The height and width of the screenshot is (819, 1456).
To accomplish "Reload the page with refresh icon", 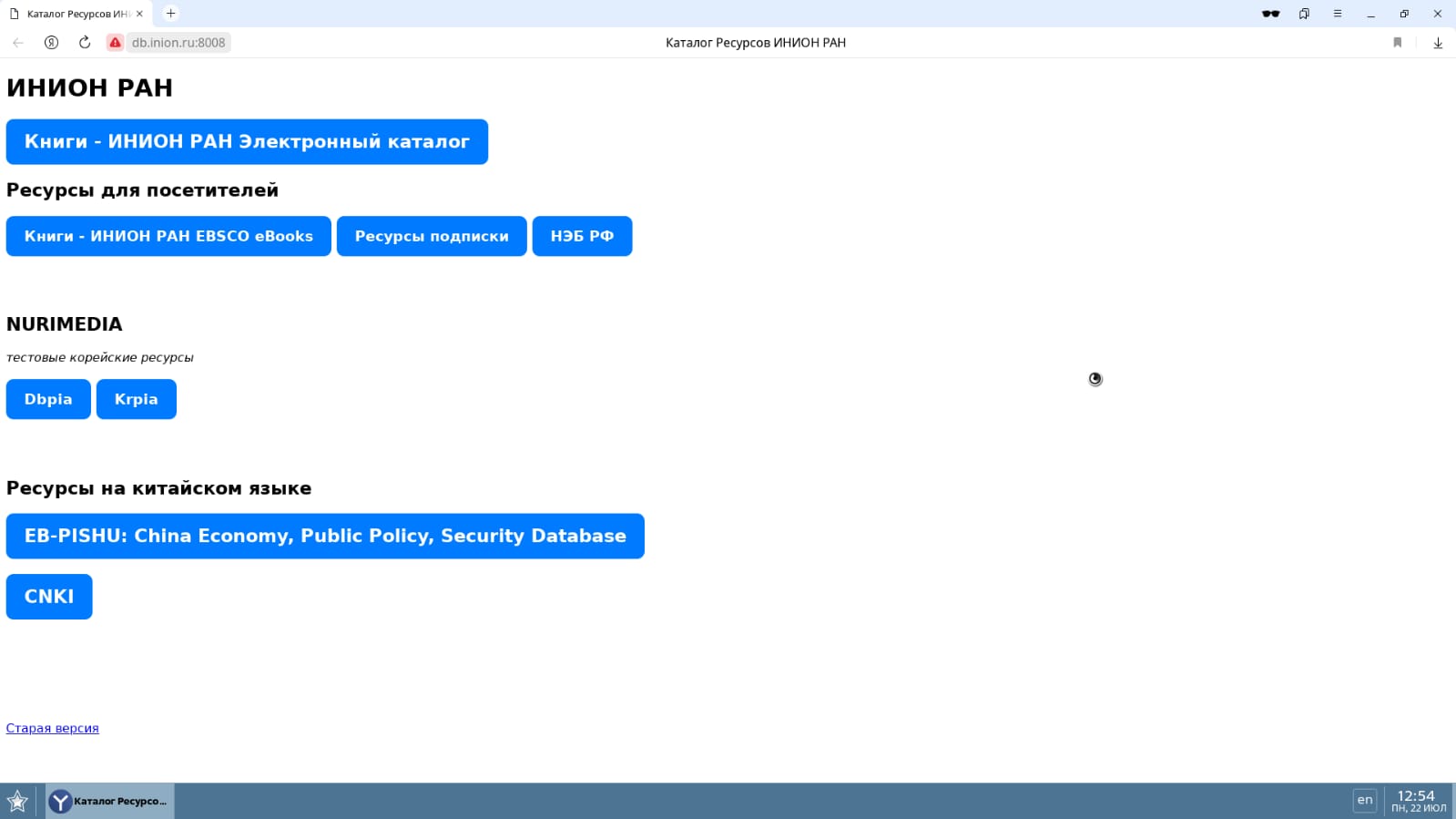I will (85, 43).
